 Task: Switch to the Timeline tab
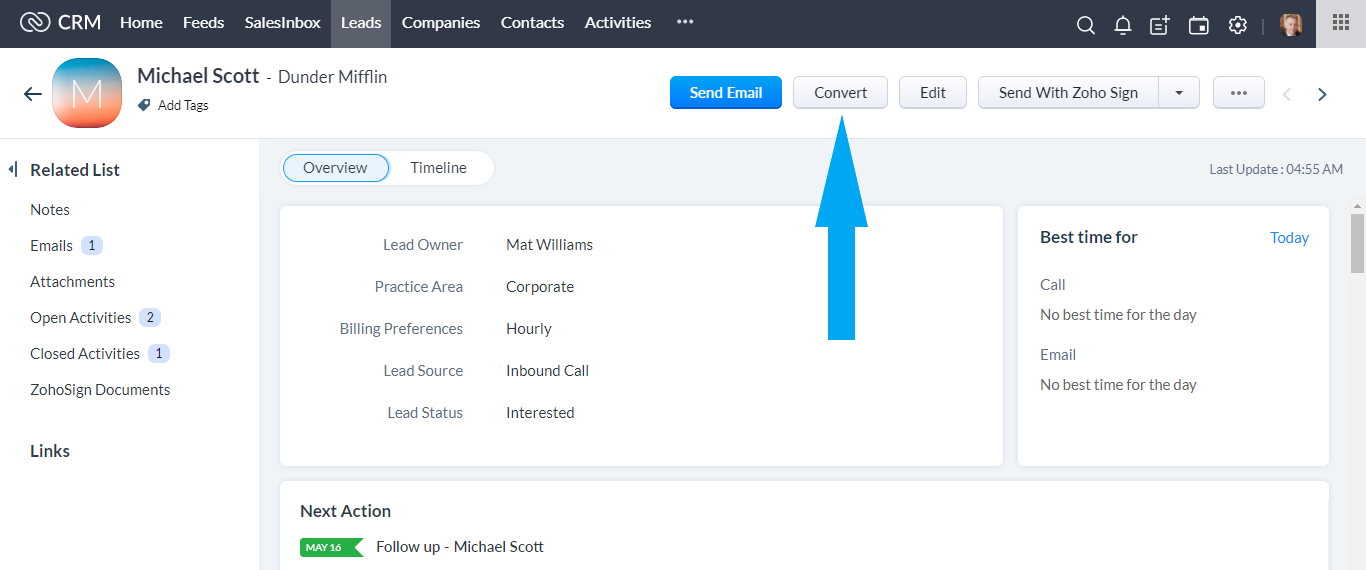(x=438, y=168)
